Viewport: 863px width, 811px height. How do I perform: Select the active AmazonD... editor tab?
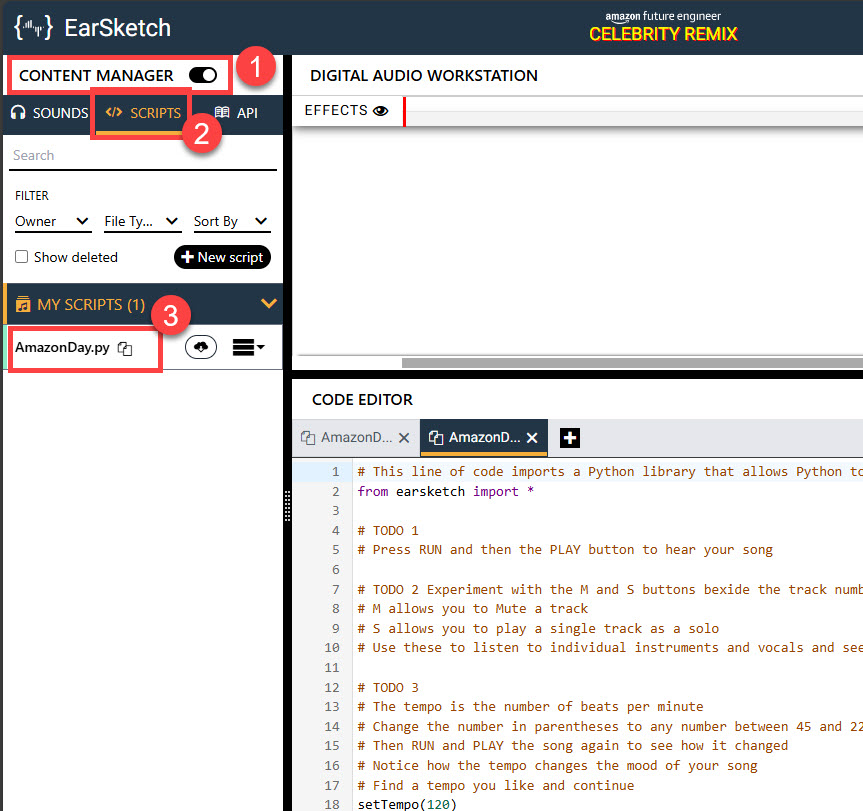point(484,437)
